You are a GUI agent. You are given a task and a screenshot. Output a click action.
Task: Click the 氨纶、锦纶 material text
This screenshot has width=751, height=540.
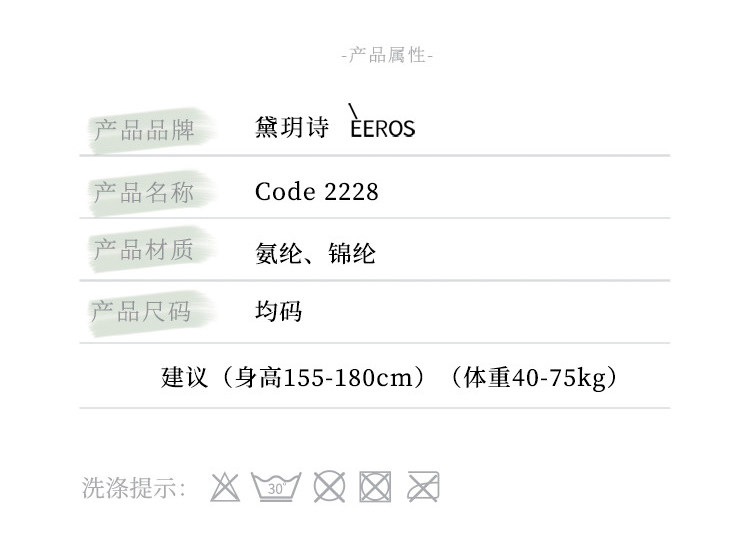pyautogui.click(x=315, y=254)
